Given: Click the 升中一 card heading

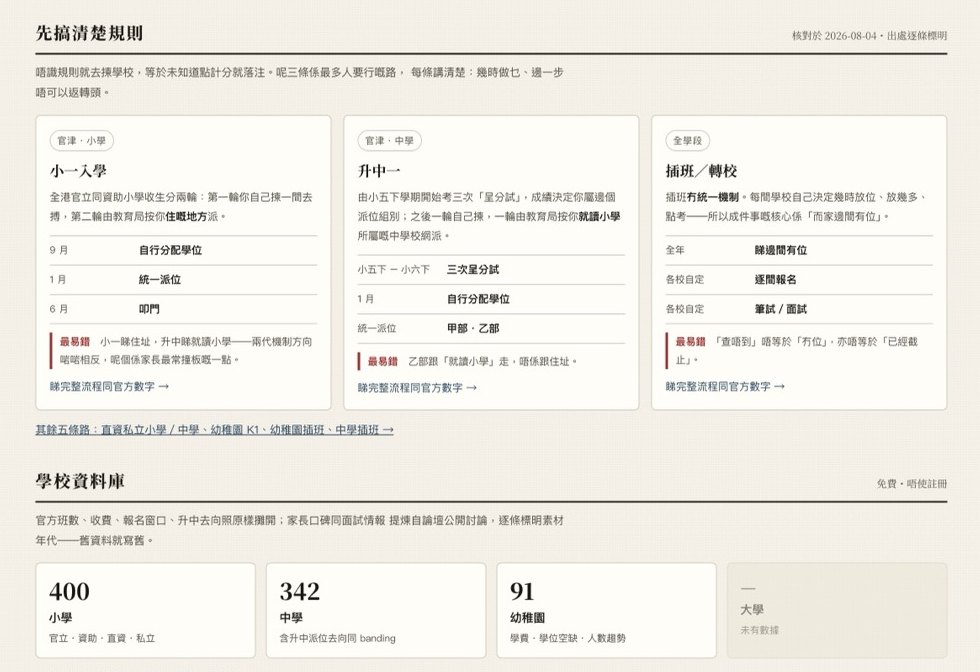Looking at the screenshot, I should coord(379,171).
